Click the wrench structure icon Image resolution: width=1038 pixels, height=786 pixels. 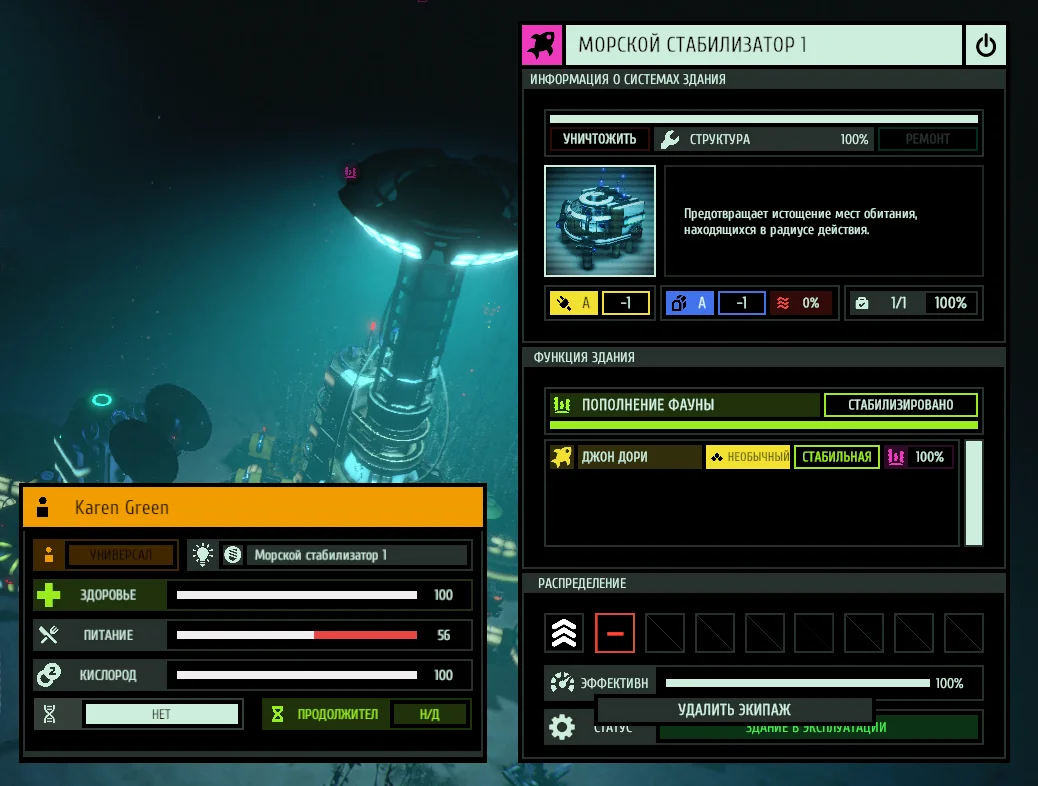coord(670,139)
